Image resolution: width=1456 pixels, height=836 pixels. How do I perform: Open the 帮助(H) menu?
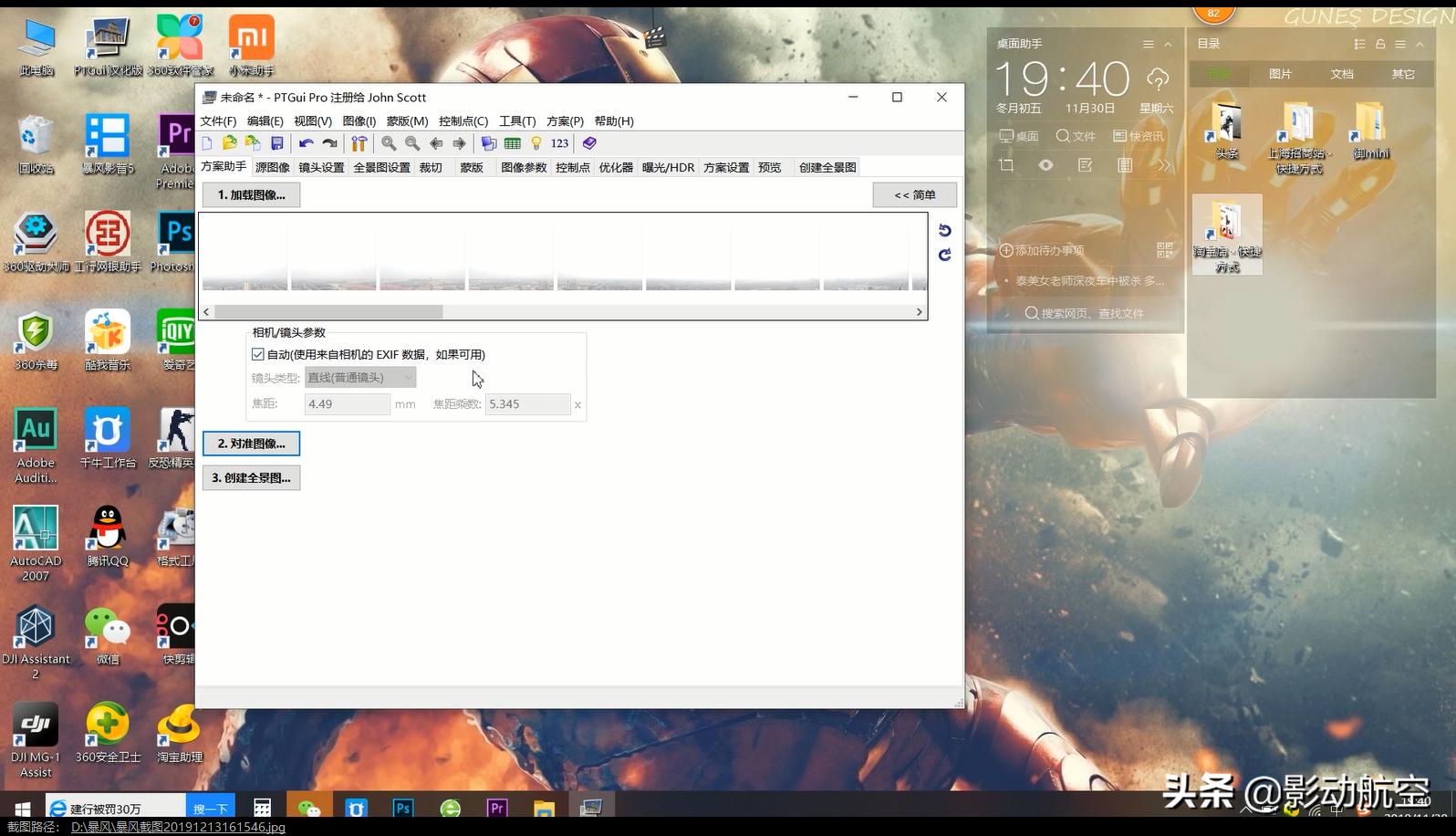pyautogui.click(x=614, y=120)
